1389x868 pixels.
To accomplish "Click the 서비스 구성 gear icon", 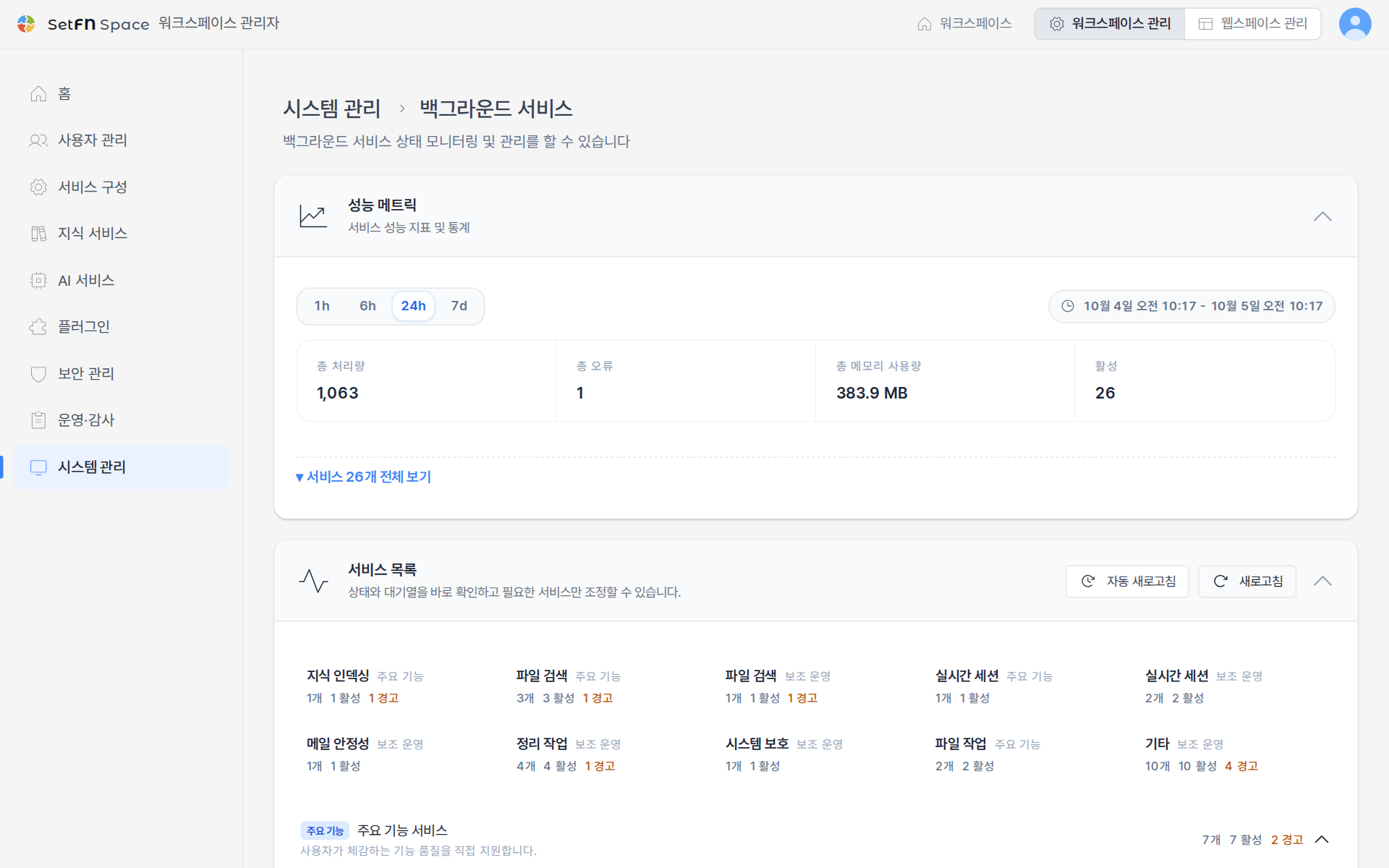I will coord(38,187).
